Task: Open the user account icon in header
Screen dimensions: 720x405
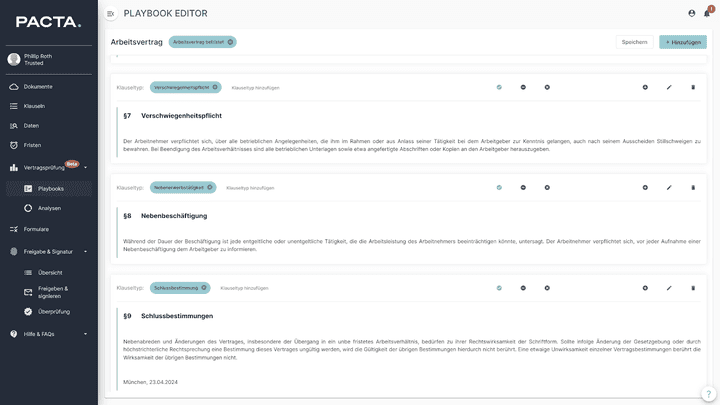Action: [691, 13]
